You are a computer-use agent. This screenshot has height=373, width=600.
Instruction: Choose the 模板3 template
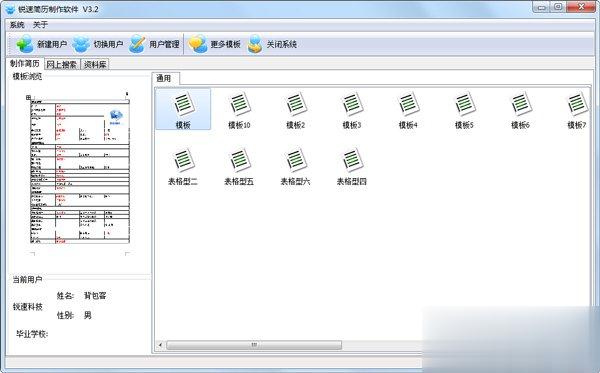click(352, 110)
